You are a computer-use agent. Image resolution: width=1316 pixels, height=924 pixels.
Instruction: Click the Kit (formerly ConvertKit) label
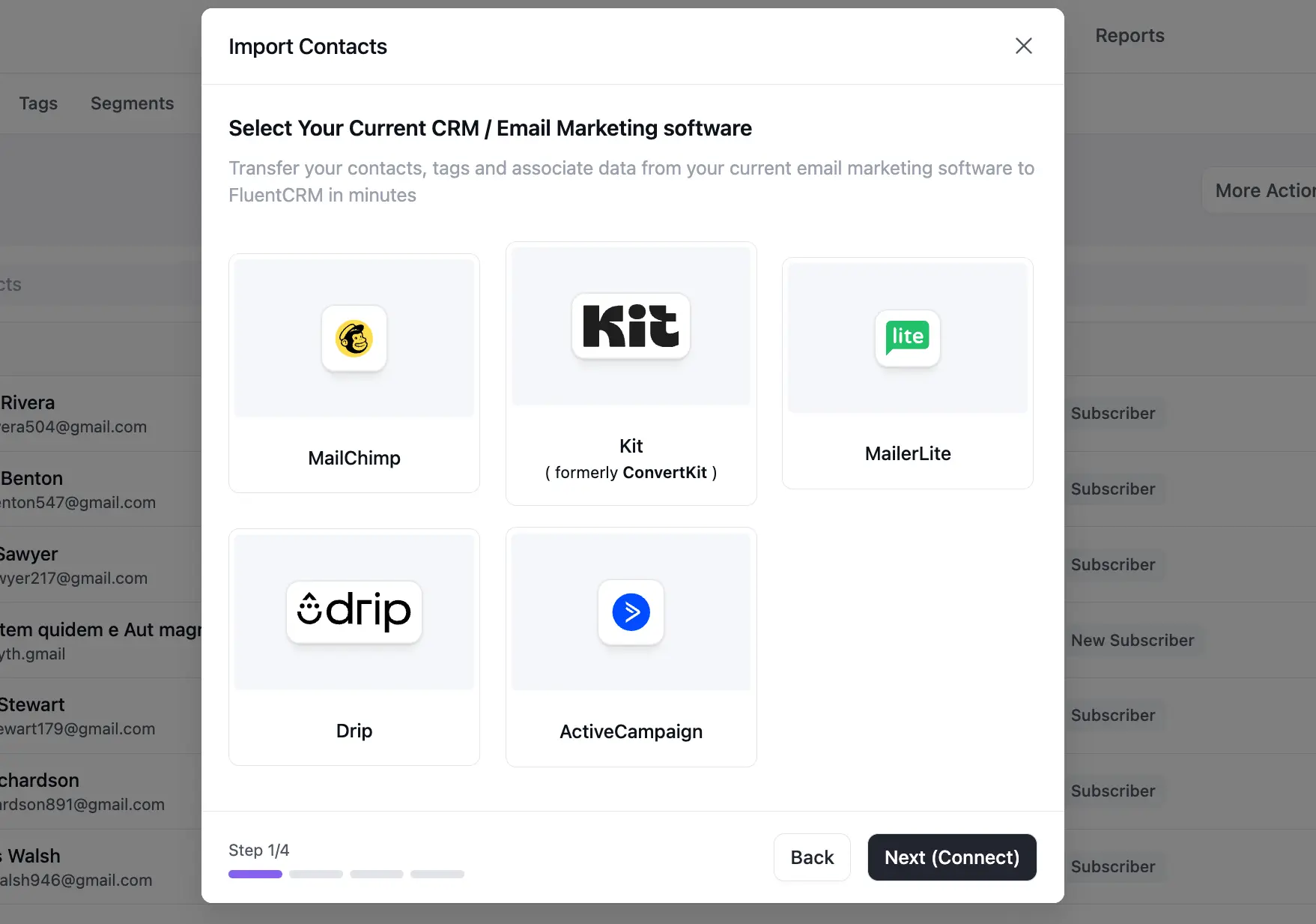[631, 459]
